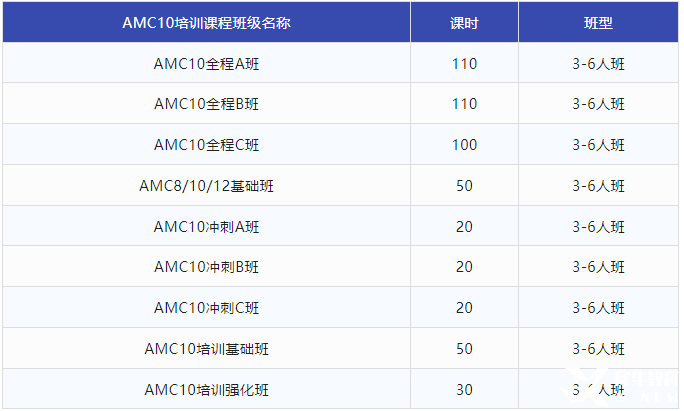Screen dimensions: 684x411
Task: Click the 110 hours cell for 全程A班
Action: tap(464, 64)
